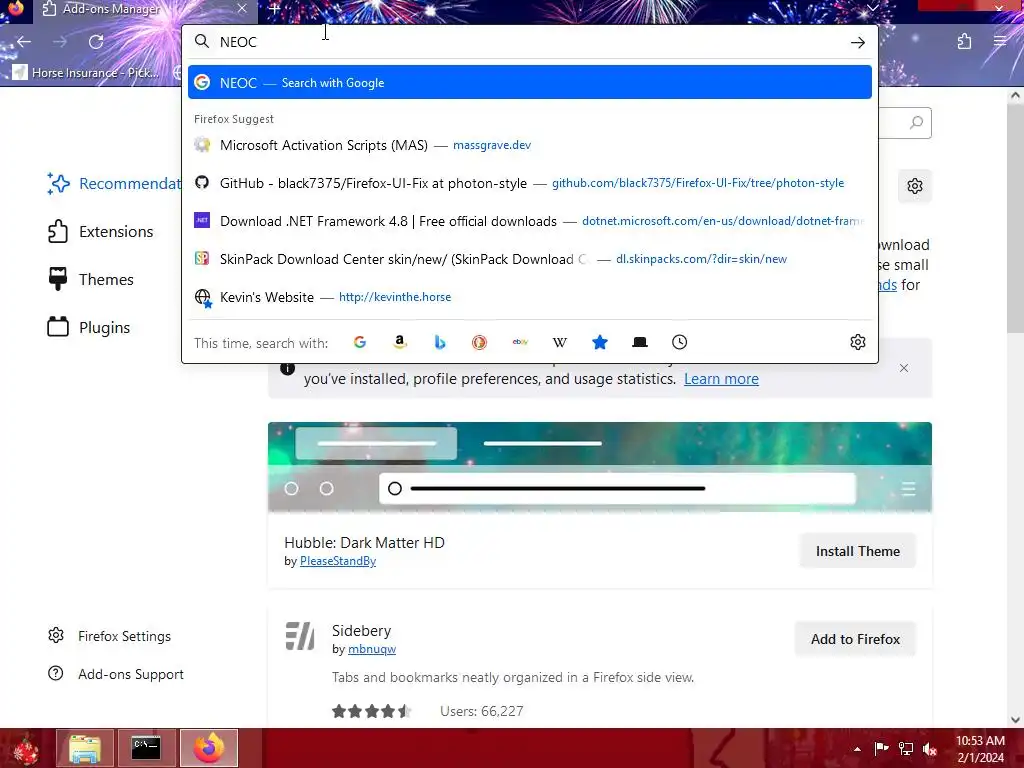
Task: Search with Amazon one-off engine icon
Action: [x=400, y=342]
